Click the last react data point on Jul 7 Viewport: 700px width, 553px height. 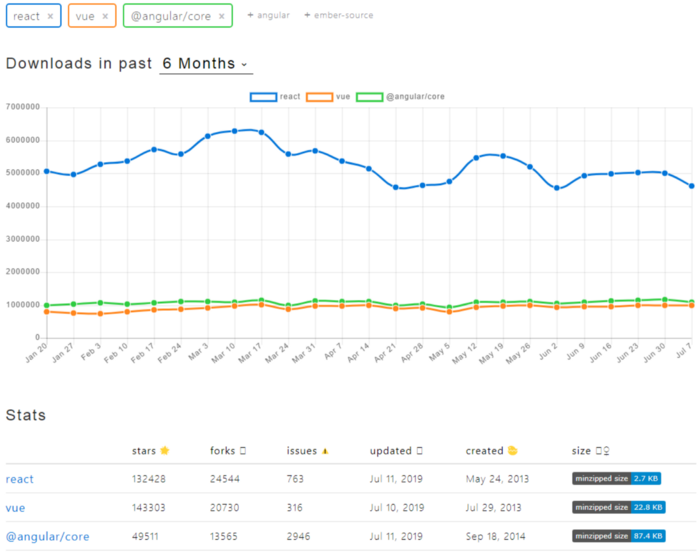[691, 186]
